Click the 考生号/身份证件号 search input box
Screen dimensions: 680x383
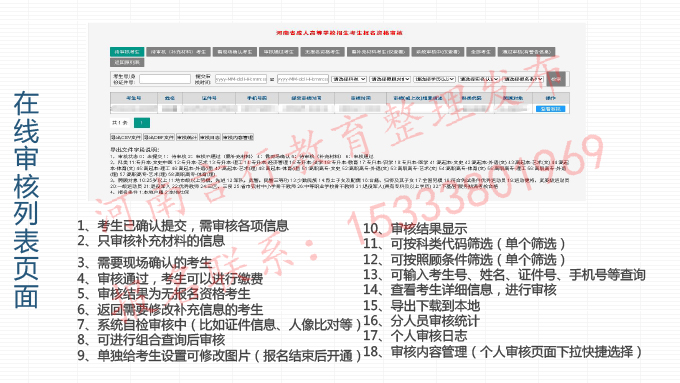coord(165,79)
